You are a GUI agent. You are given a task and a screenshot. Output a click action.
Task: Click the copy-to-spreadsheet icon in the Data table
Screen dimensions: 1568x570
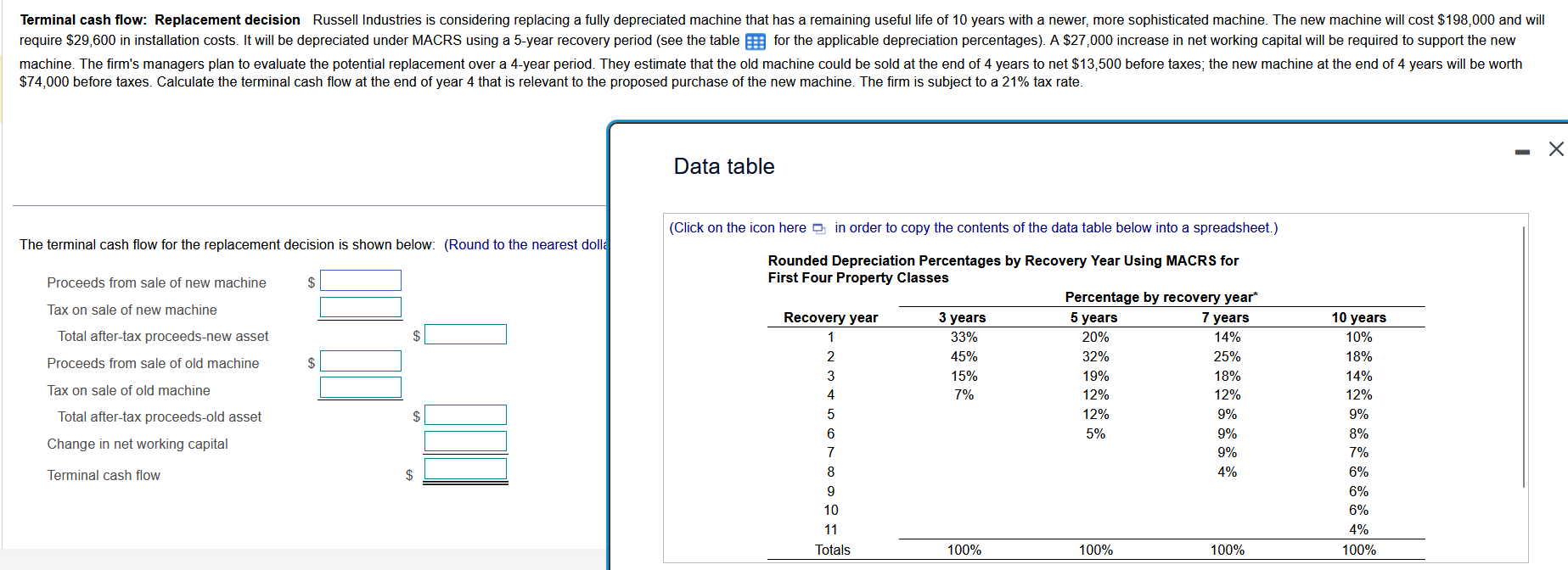point(817,228)
